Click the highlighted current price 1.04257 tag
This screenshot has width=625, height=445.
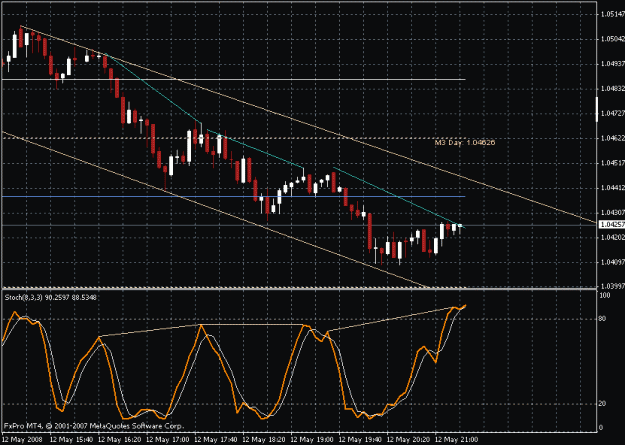[612, 225]
